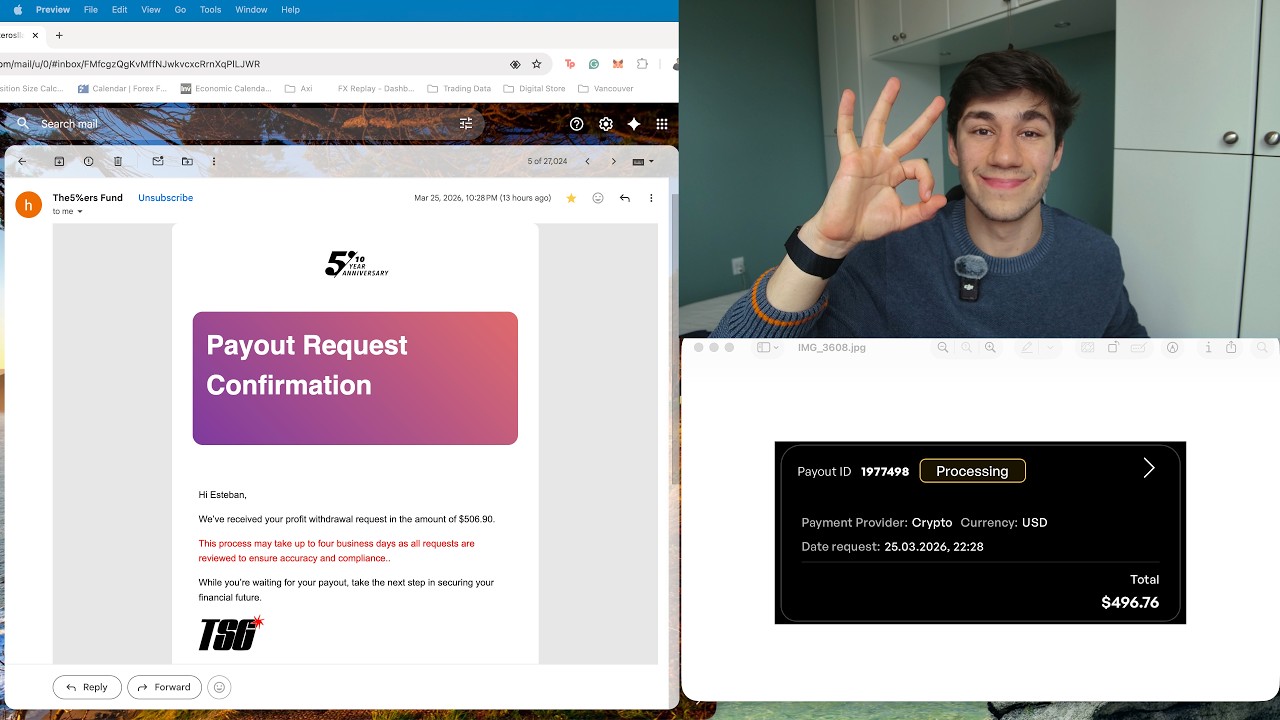This screenshot has width=1280, height=720.
Task: Open input tools keyboard dropdown
Action: pyautogui.click(x=644, y=161)
